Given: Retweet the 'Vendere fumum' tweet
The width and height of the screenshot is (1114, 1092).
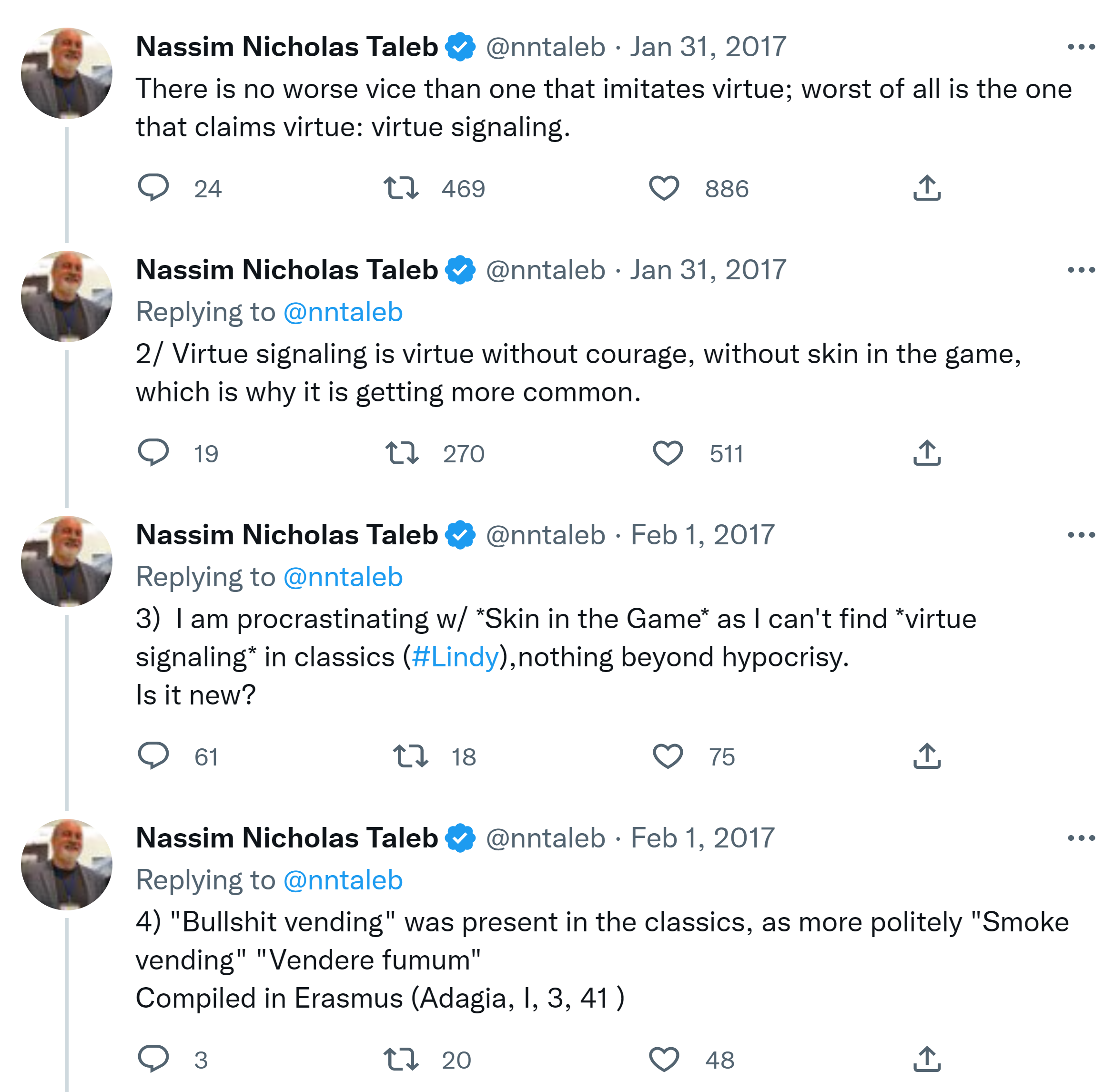Looking at the screenshot, I should 401,1059.
